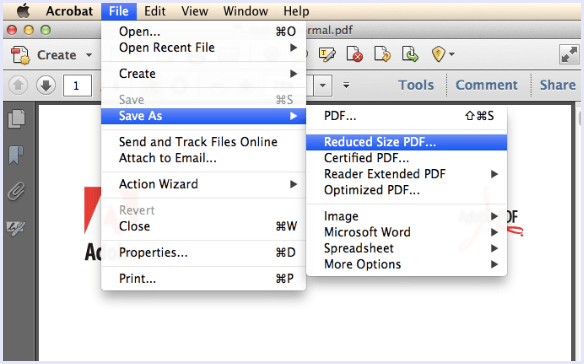Open the Edit menu

tap(155, 11)
